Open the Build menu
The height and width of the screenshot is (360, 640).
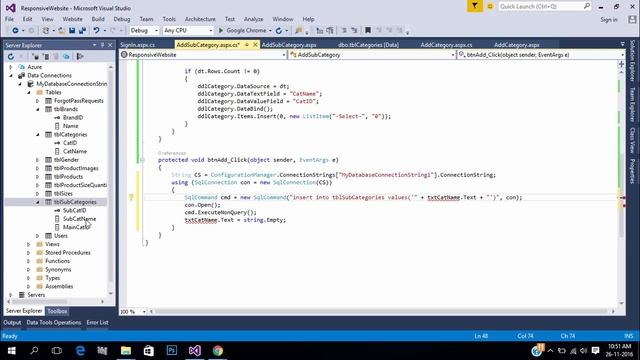[98, 19]
